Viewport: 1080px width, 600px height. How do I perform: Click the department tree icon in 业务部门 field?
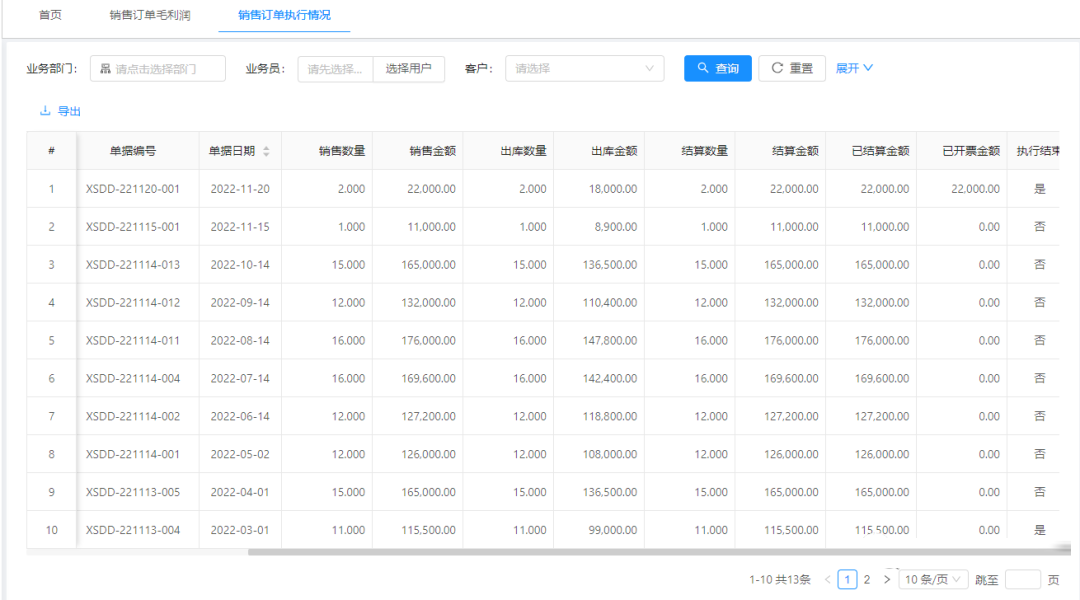pyautogui.click(x=105, y=69)
